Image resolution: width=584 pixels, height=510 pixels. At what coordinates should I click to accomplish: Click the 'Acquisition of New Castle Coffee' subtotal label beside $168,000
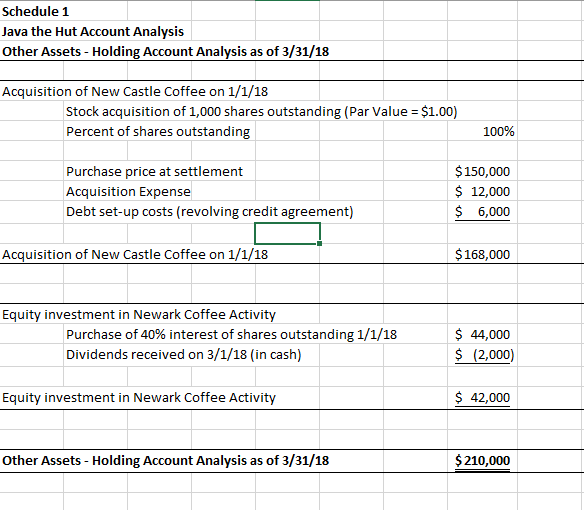pyautogui.click(x=135, y=255)
